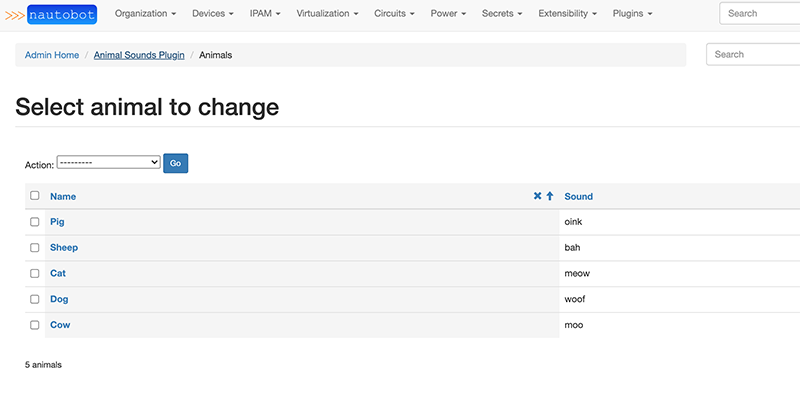
Task: Tick the checkbox for Pig
Action: coord(35,222)
